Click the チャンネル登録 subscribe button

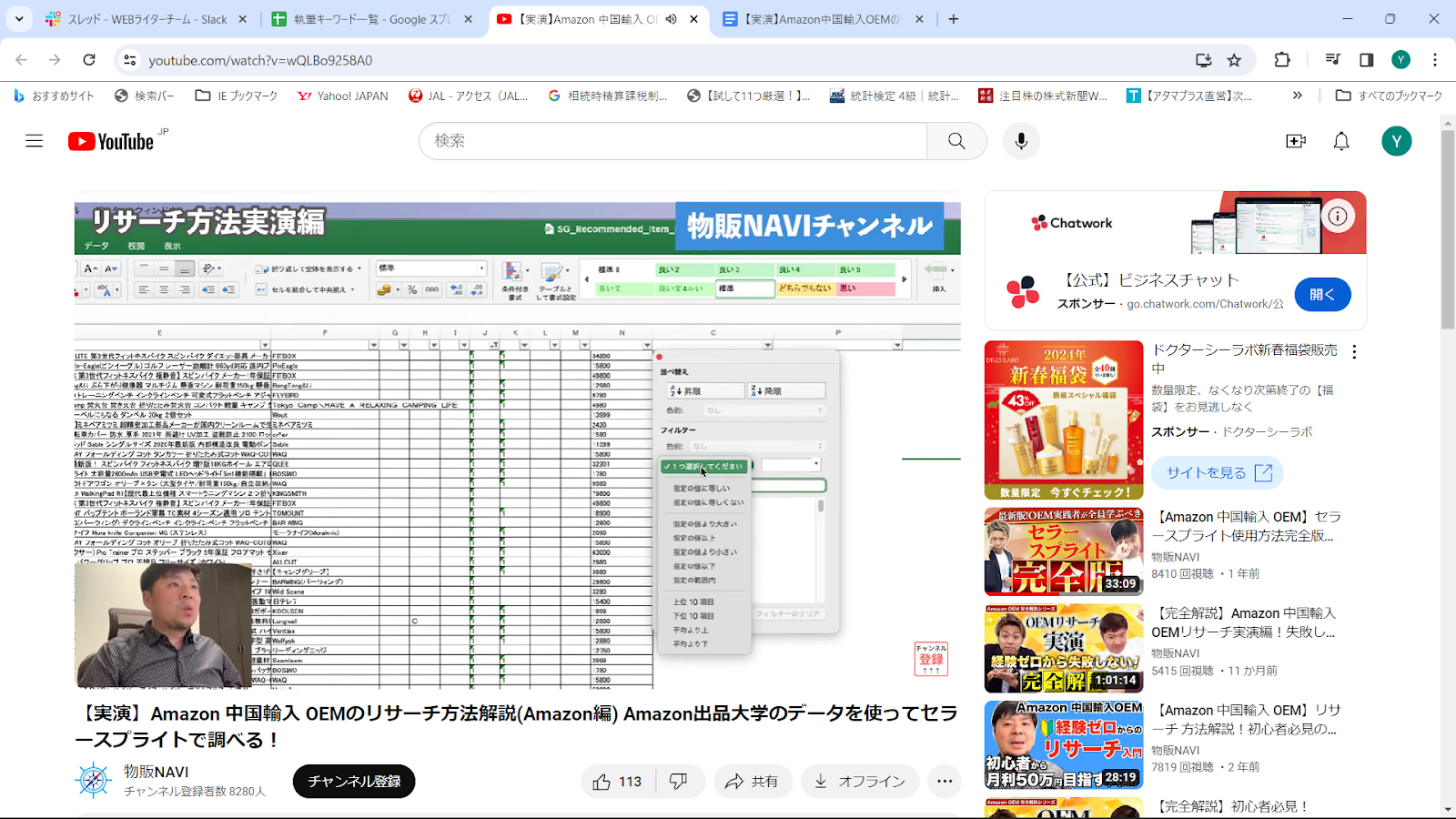pos(354,782)
